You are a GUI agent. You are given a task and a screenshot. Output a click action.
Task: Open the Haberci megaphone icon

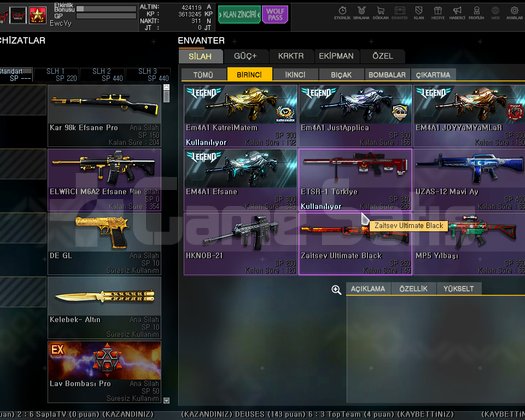[457, 13]
